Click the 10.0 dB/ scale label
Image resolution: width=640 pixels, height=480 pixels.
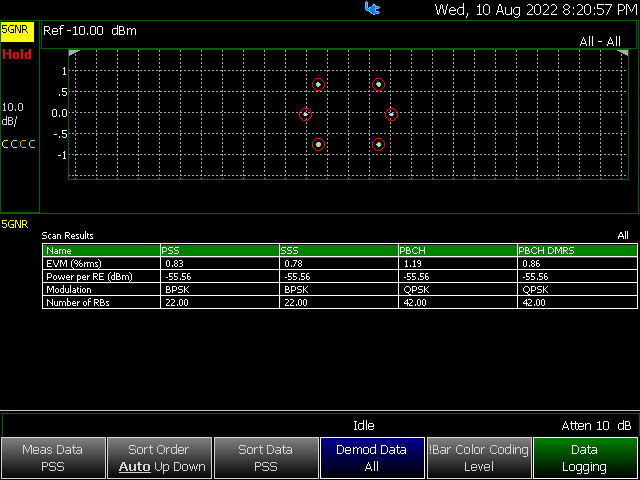[13, 114]
